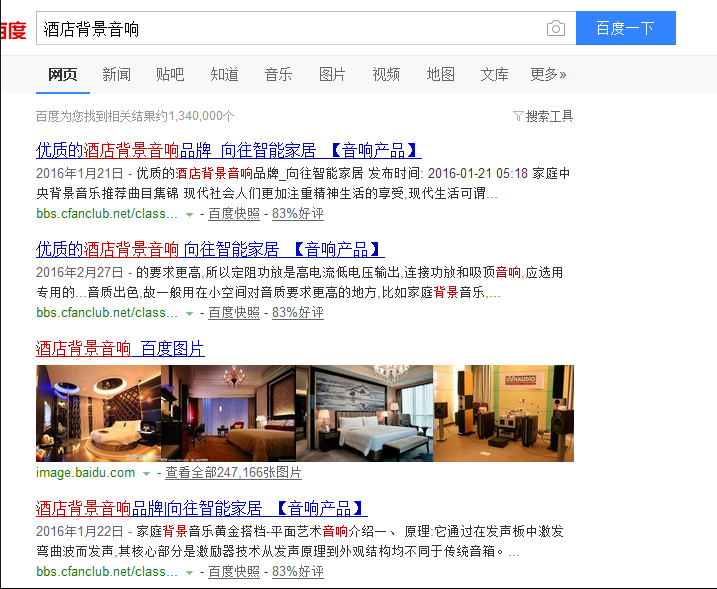Expand the dropdown arrow beside first result URL
The width and height of the screenshot is (717, 589).
[x=189, y=214]
